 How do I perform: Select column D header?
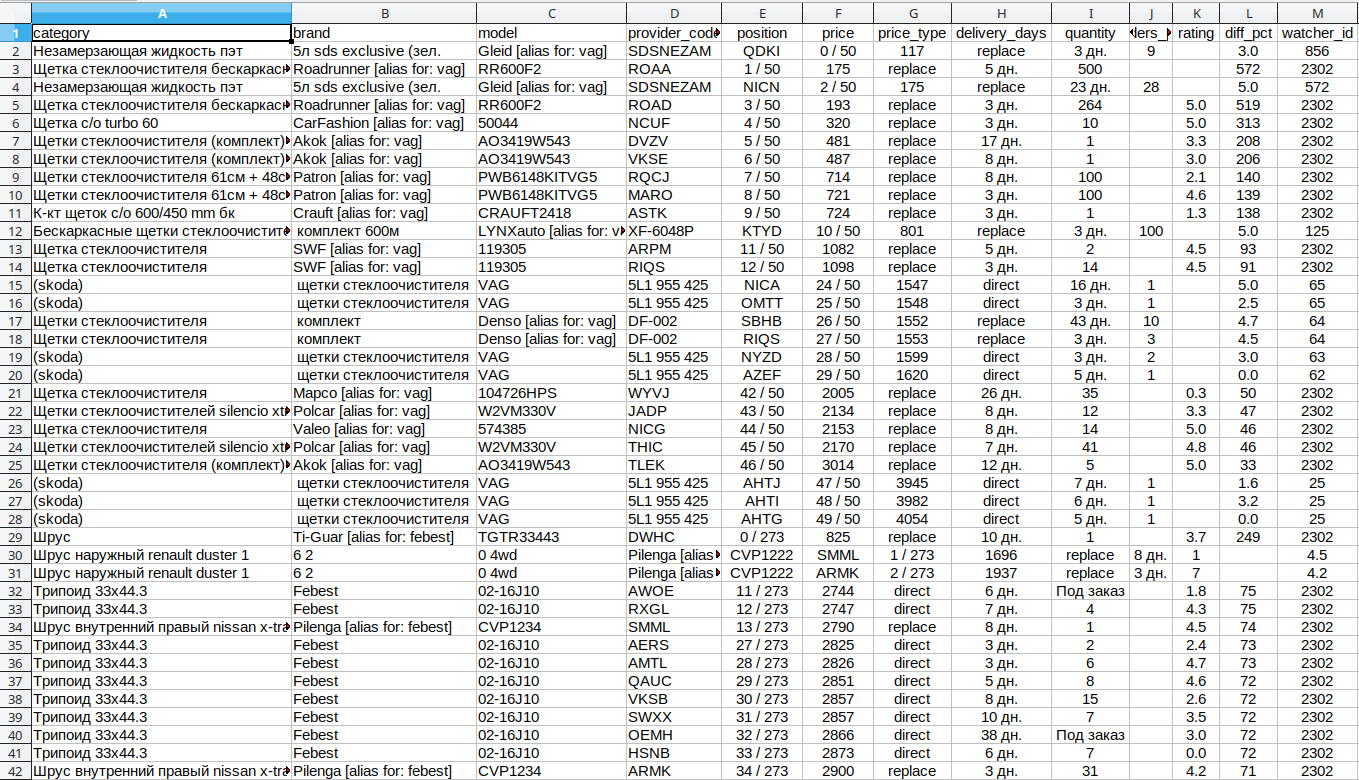(x=674, y=14)
